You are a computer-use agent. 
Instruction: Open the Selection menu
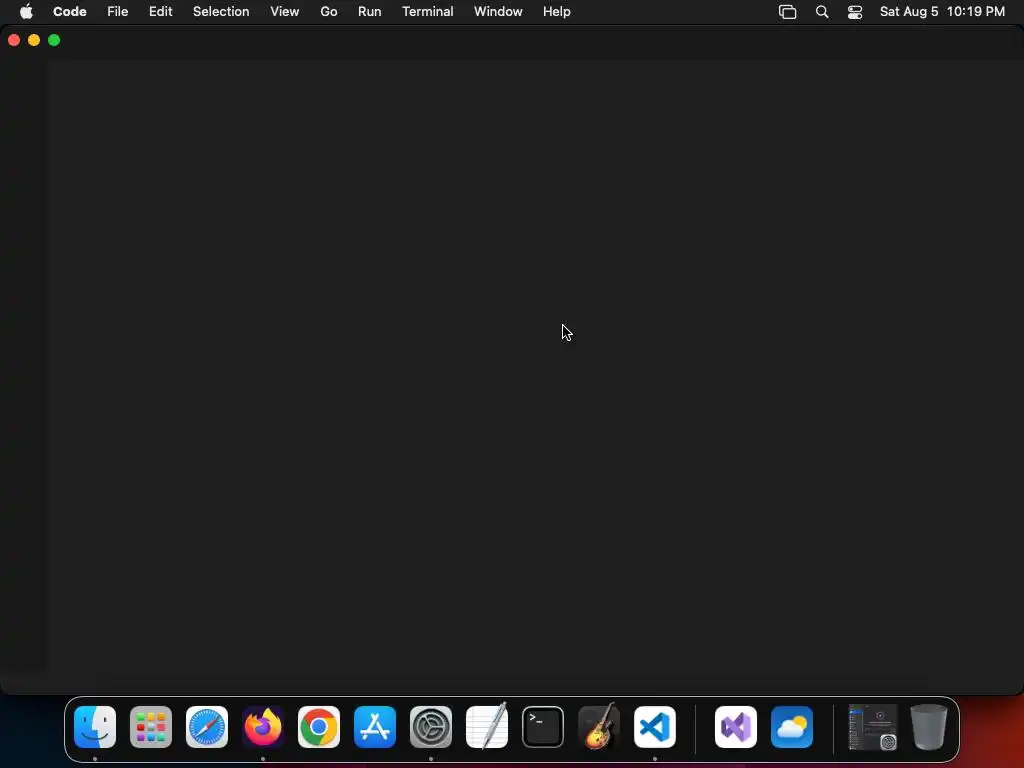(221, 12)
